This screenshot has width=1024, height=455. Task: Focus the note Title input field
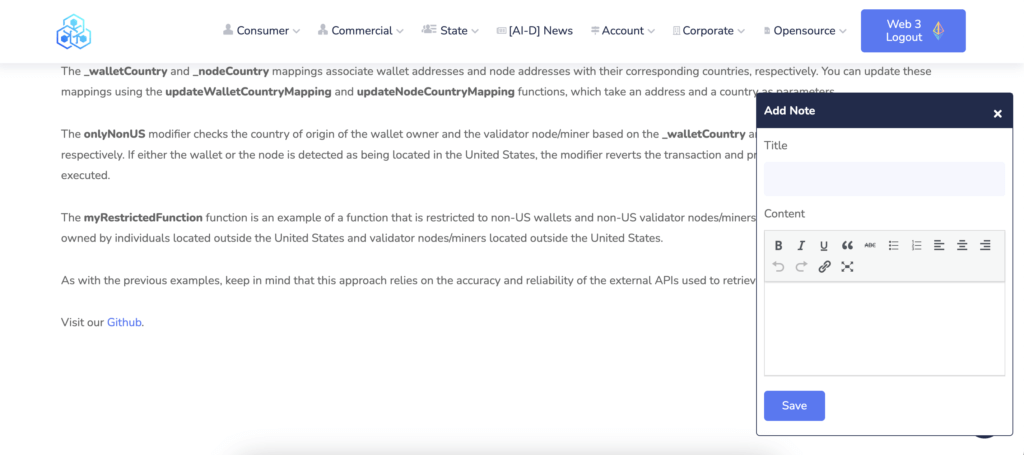pos(884,179)
